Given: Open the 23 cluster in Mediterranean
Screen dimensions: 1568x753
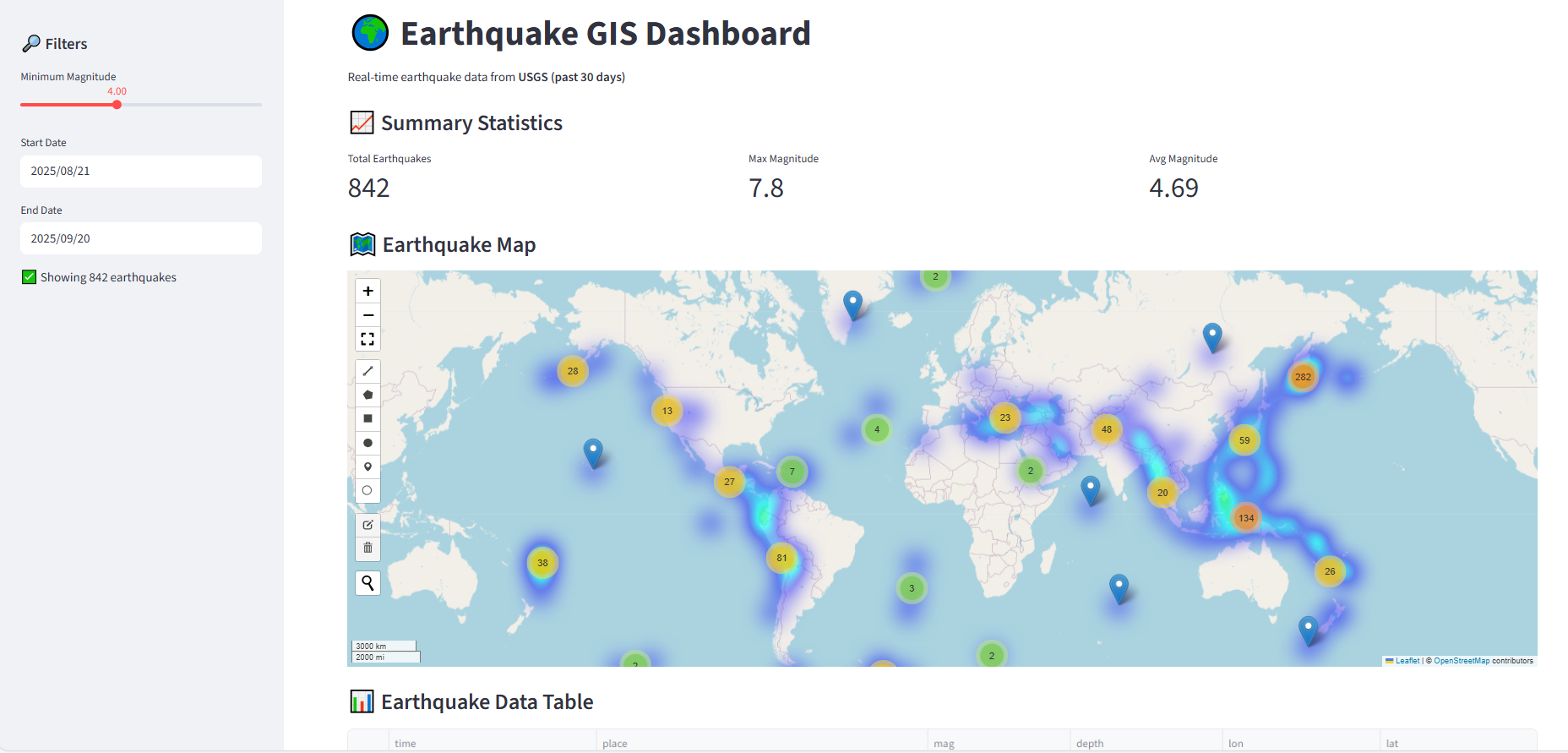Looking at the screenshot, I should click(1005, 417).
